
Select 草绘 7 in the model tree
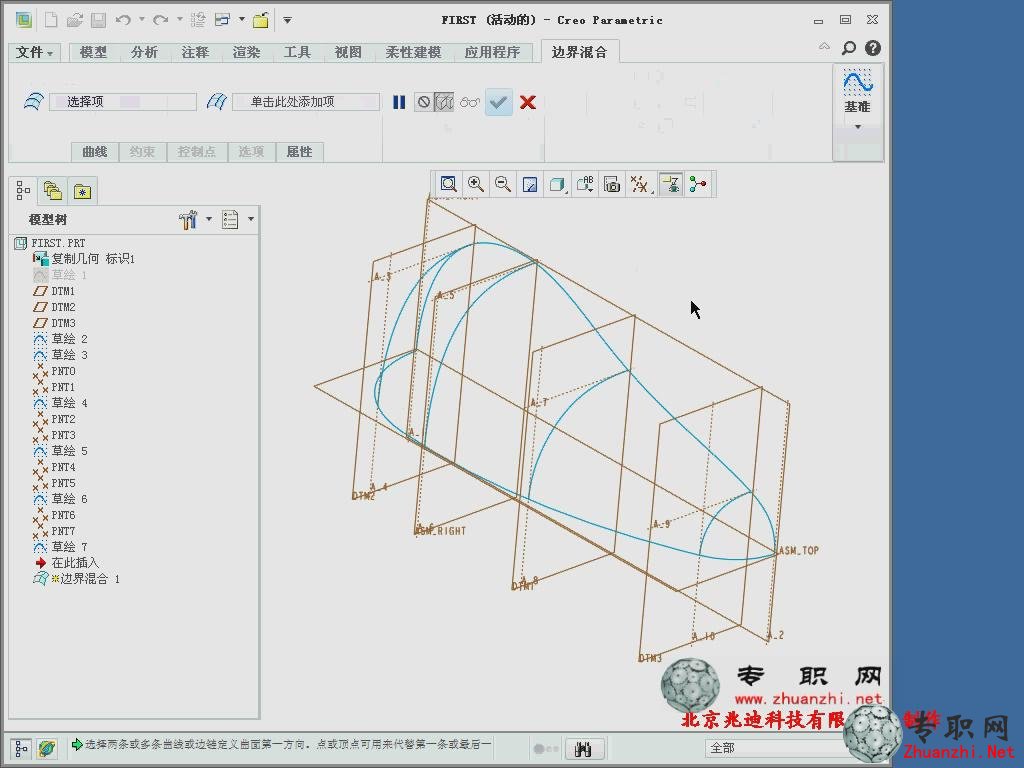(x=61, y=547)
